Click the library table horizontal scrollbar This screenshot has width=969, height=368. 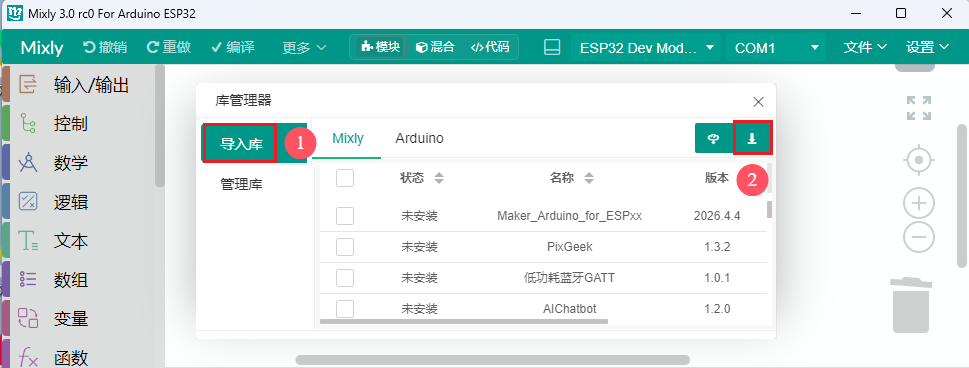point(463,322)
